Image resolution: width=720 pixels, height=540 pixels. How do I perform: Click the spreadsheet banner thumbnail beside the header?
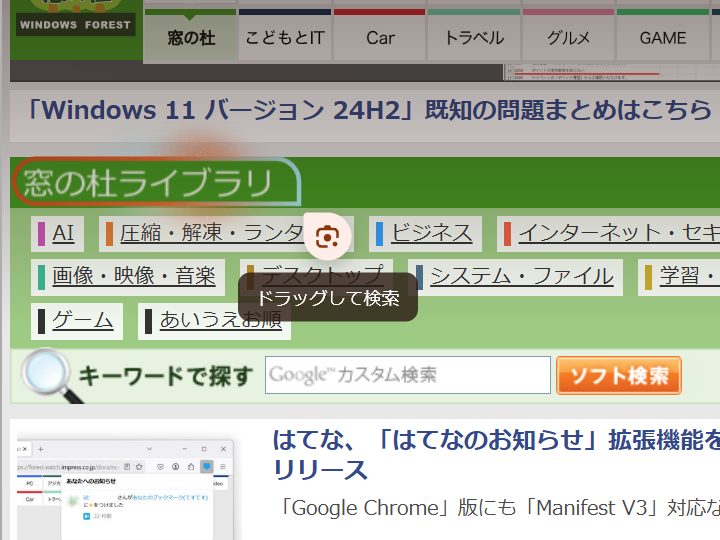(611, 73)
